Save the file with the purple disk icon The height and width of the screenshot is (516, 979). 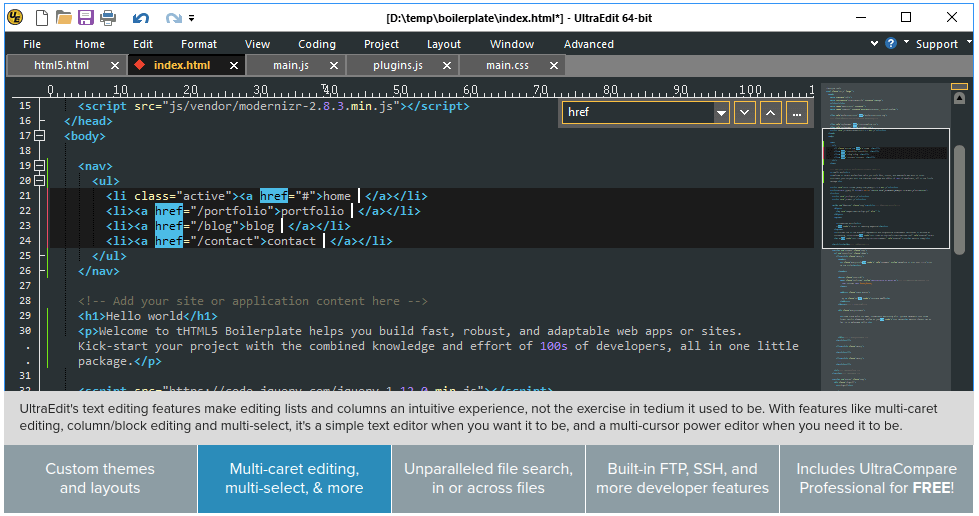(86, 17)
